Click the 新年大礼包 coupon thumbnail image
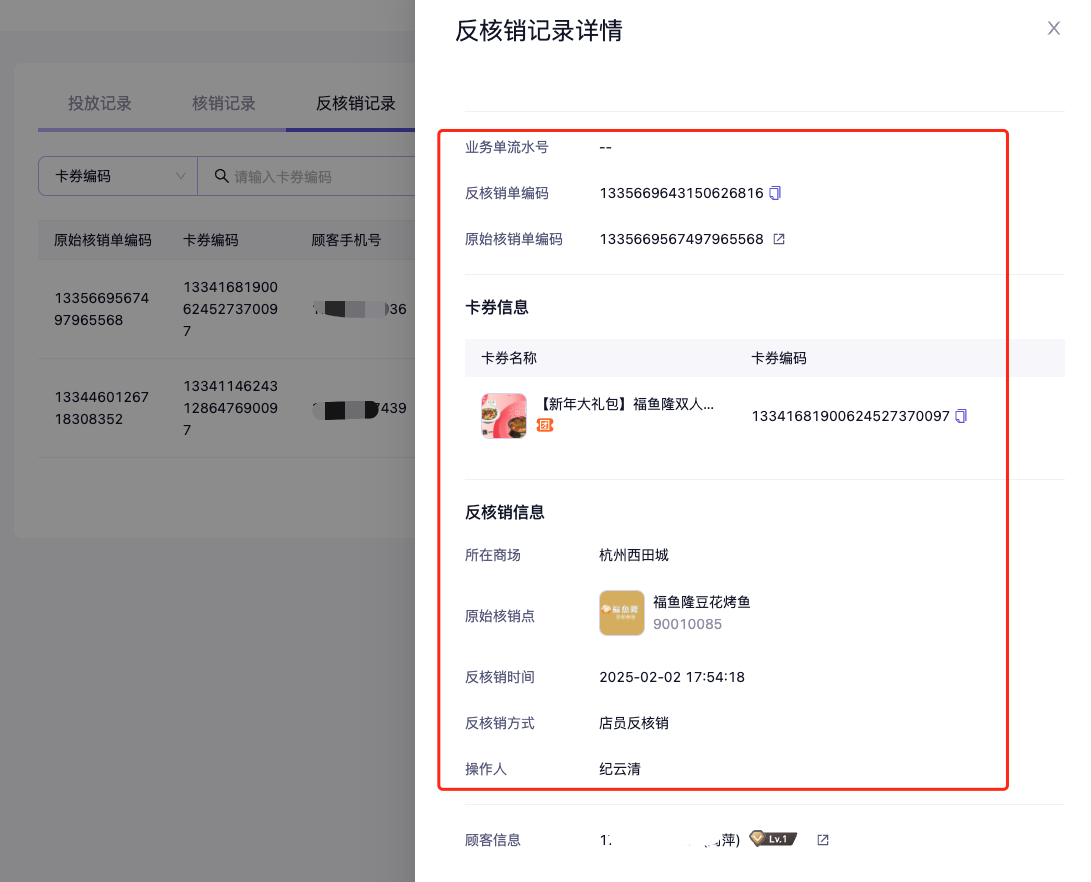This screenshot has width=1091, height=882. click(x=503, y=415)
